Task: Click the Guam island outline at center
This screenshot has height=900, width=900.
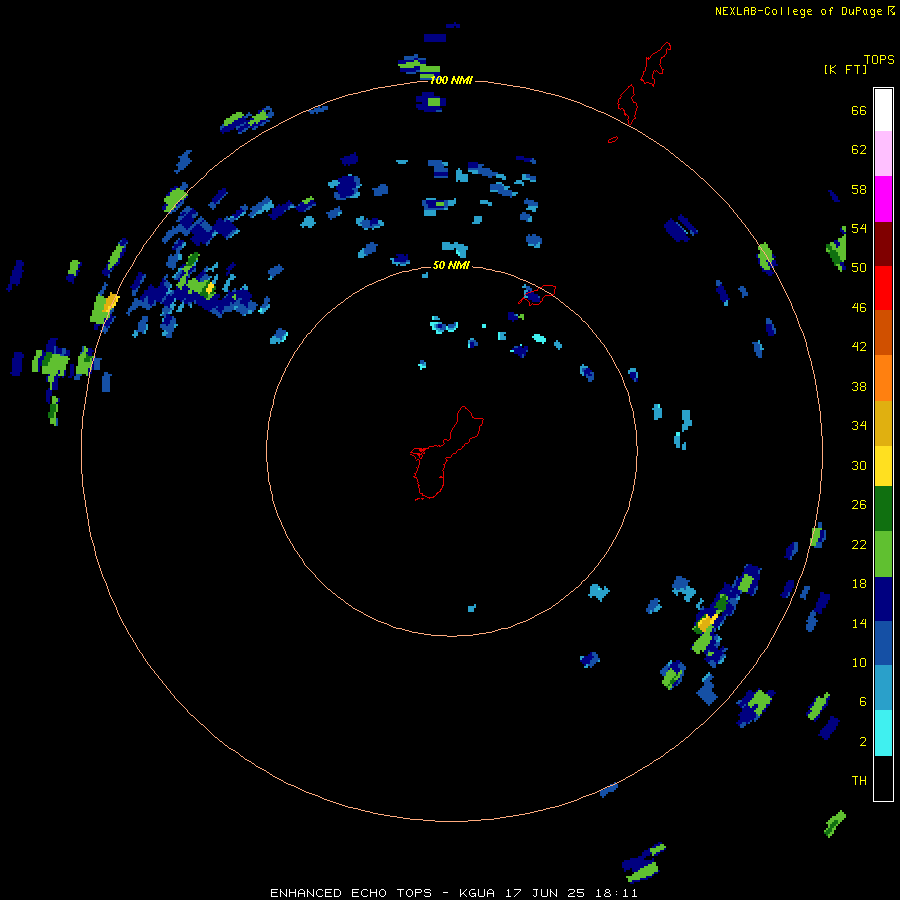Action: (447, 453)
